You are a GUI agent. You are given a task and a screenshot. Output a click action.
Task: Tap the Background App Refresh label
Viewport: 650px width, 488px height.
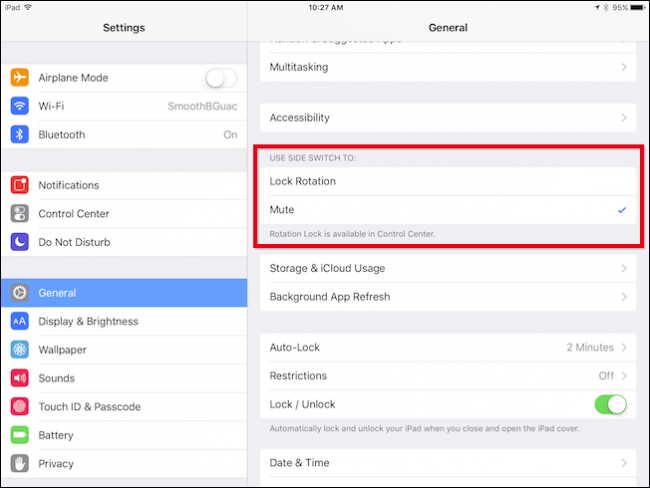tap(330, 297)
